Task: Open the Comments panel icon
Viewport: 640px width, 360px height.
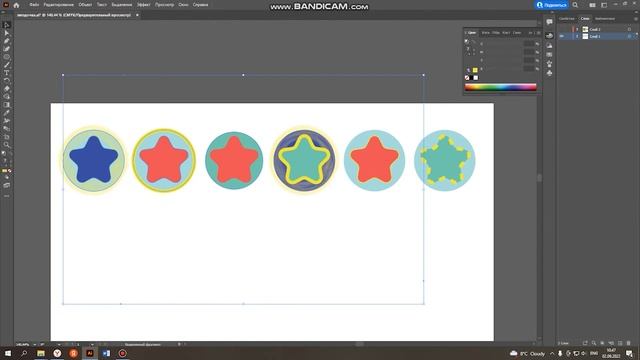Action: coord(549,22)
